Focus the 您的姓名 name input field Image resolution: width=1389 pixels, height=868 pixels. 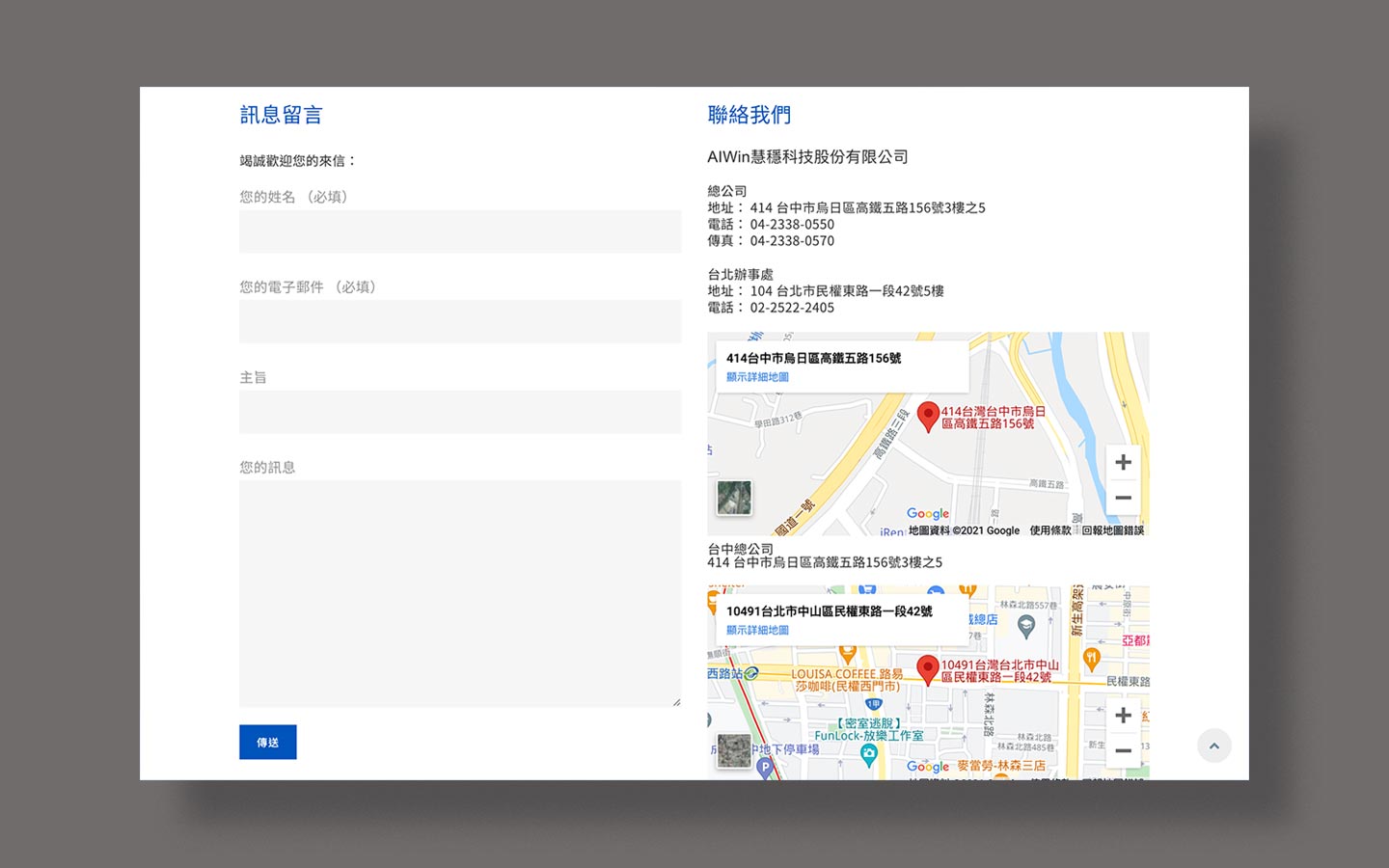[x=460, y=231]
